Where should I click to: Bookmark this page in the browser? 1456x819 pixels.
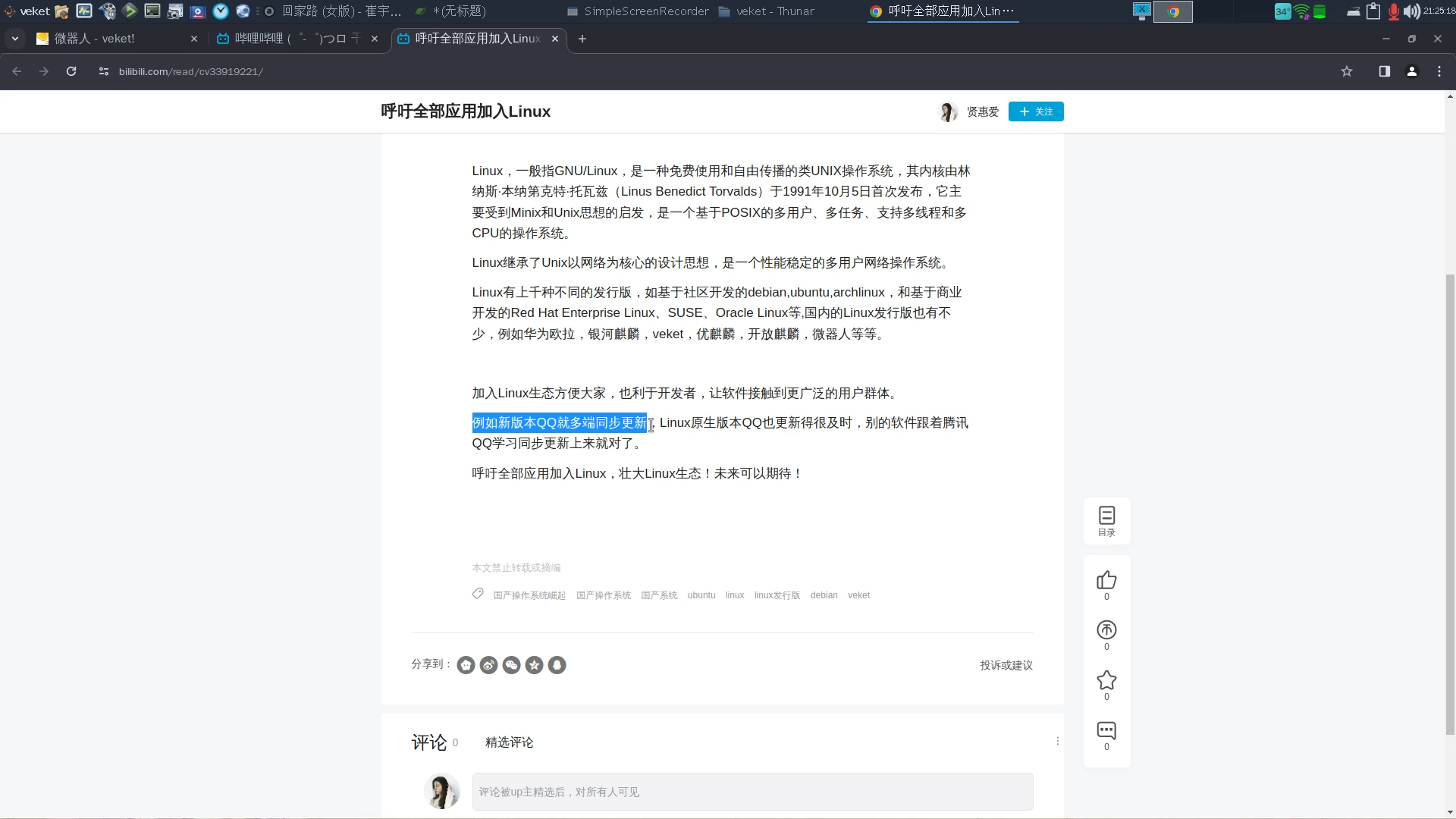[1347, 71]
